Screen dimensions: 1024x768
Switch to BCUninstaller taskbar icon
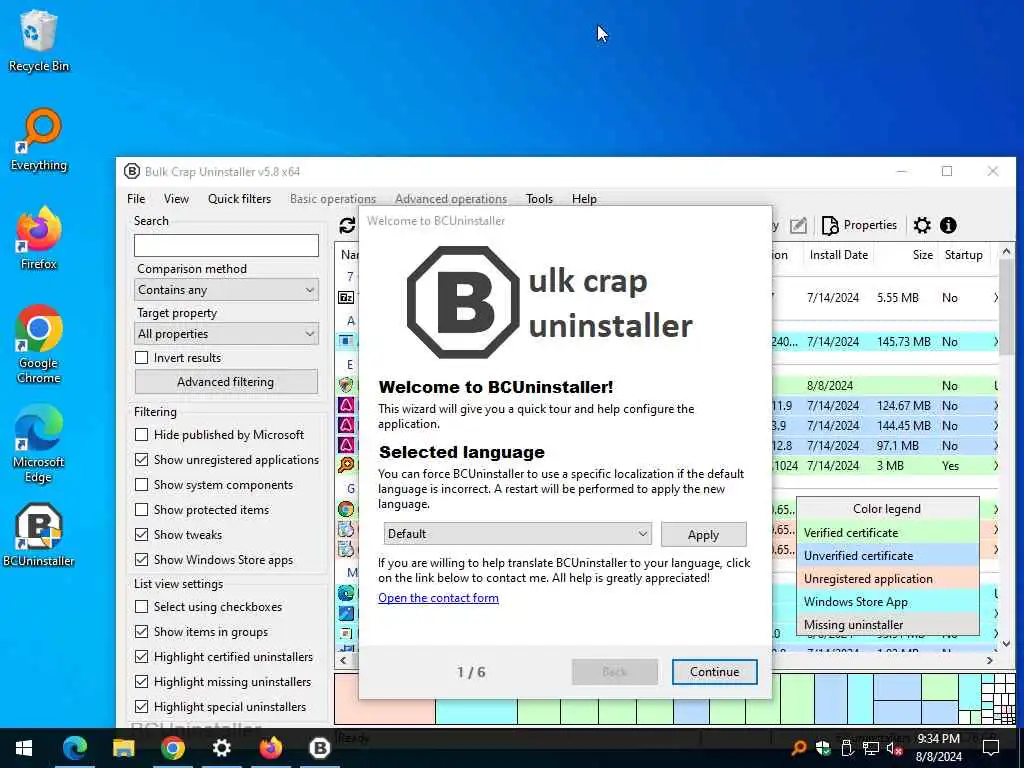click(319, 748)
